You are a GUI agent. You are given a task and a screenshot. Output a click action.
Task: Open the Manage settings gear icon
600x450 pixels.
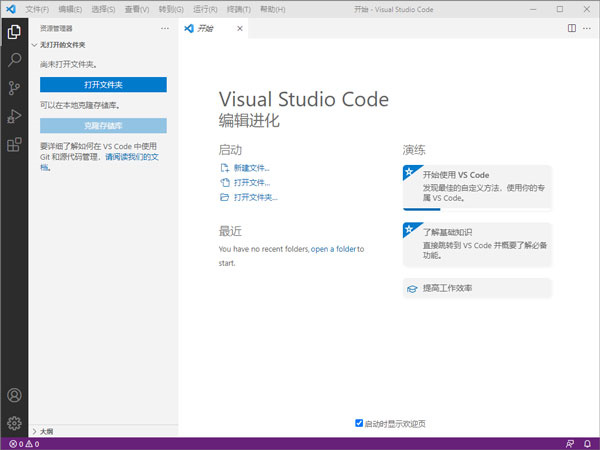14,423
